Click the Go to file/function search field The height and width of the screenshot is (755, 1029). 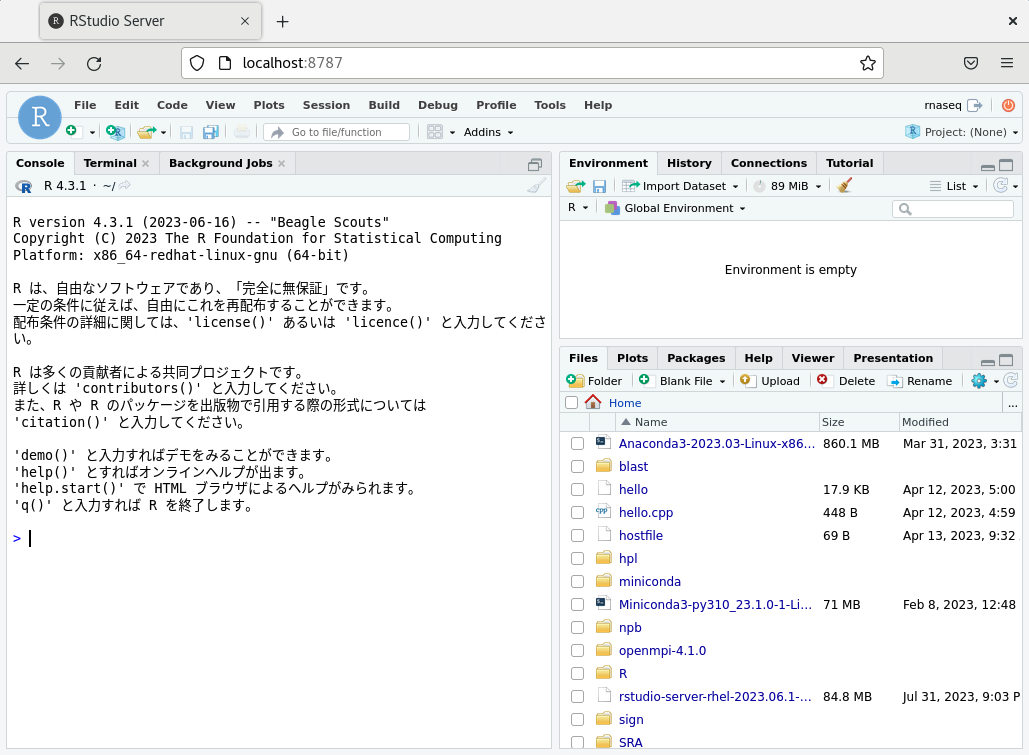[x=336, y=132]
